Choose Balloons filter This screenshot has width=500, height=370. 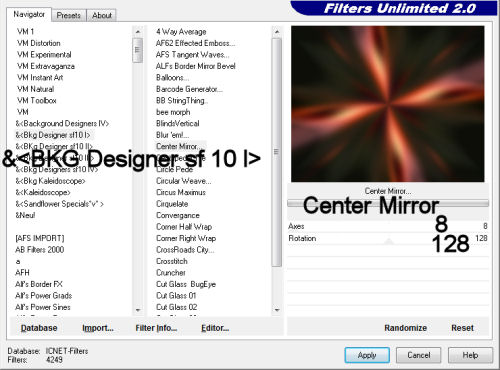tap(172, 78)
